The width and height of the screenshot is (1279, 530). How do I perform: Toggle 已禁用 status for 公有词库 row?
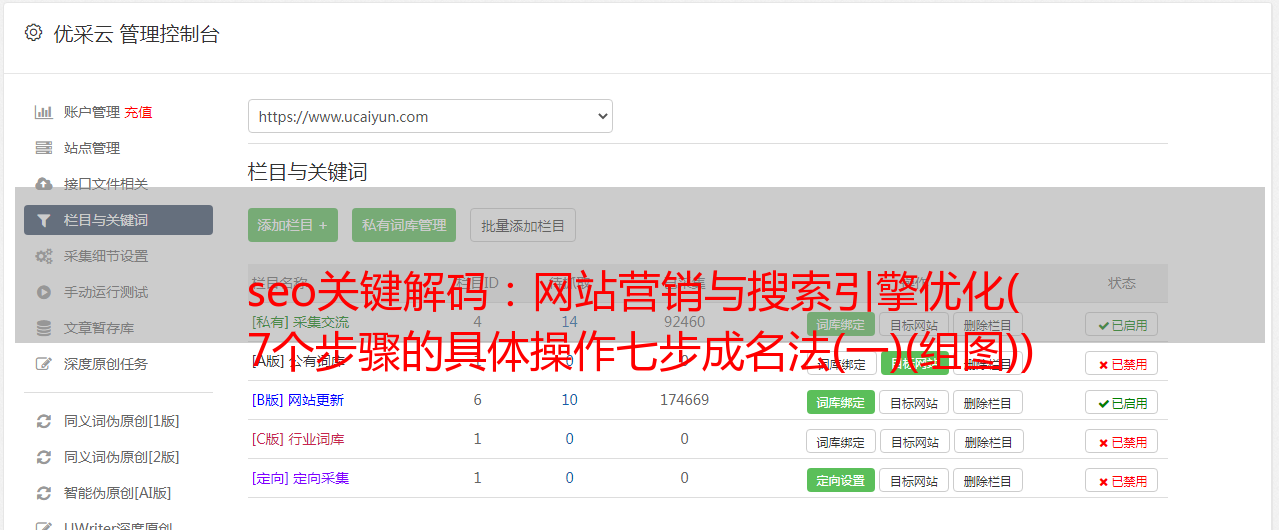point(1121,363)
